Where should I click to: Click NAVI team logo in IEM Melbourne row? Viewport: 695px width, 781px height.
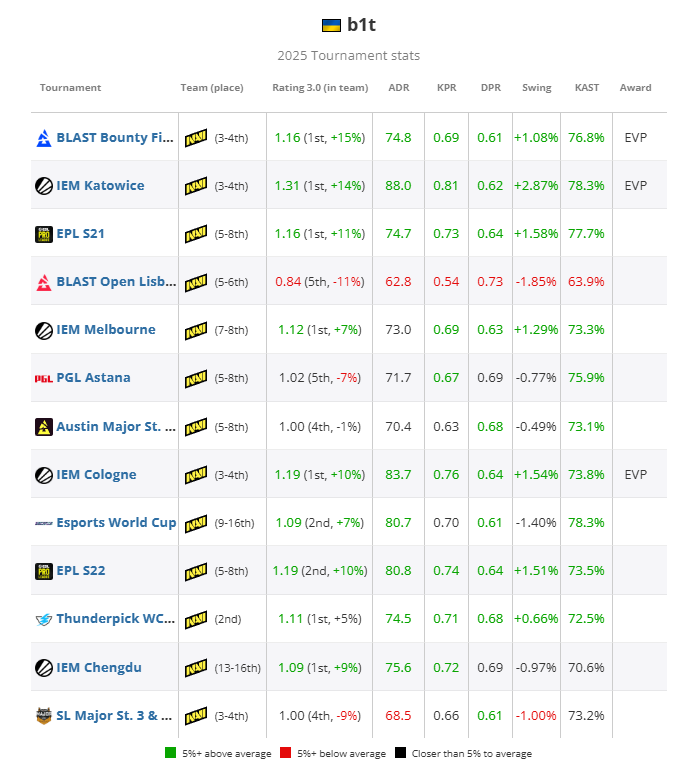(x=196, y=330)
